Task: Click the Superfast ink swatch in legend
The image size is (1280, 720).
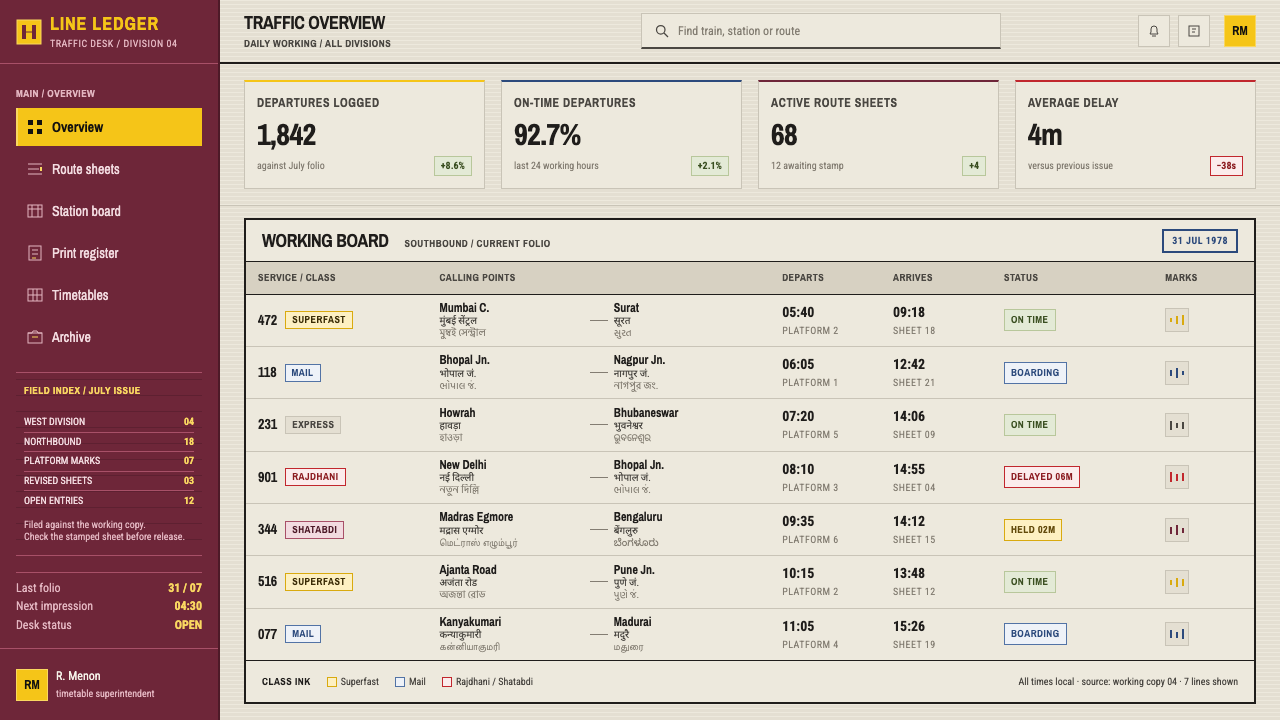Action: pos(332,682)
